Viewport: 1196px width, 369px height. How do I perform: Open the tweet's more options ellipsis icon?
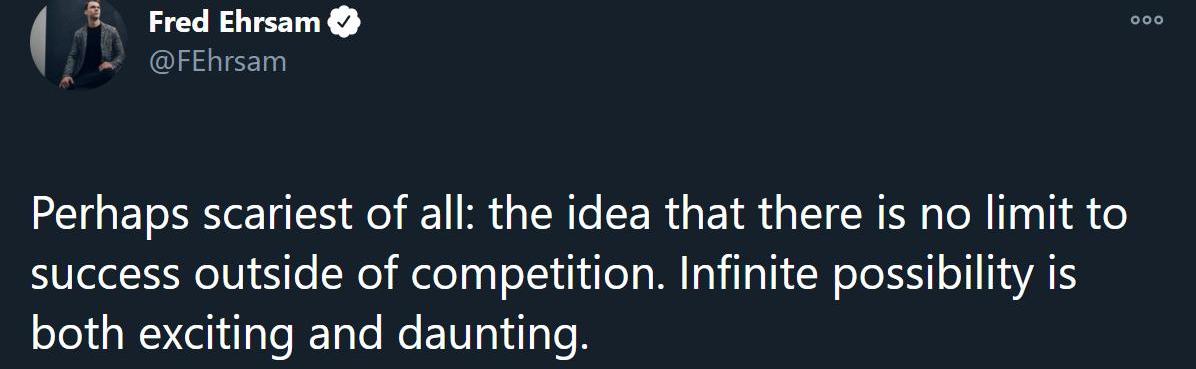[x=1146, y=21]
